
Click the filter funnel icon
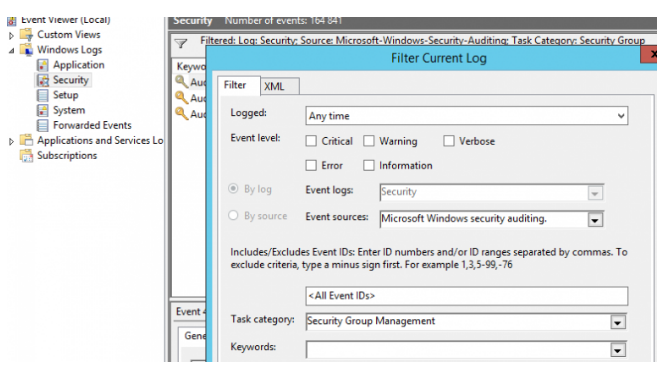point(181,43)
